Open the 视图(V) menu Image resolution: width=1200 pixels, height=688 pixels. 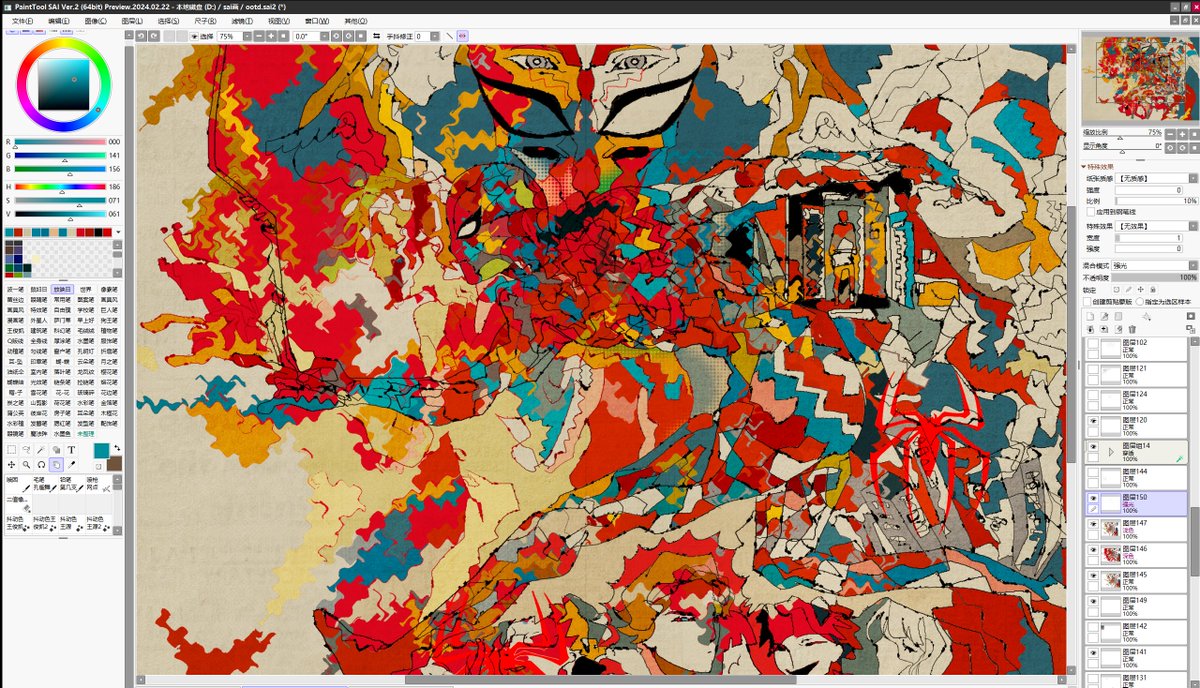pos(279,20)
